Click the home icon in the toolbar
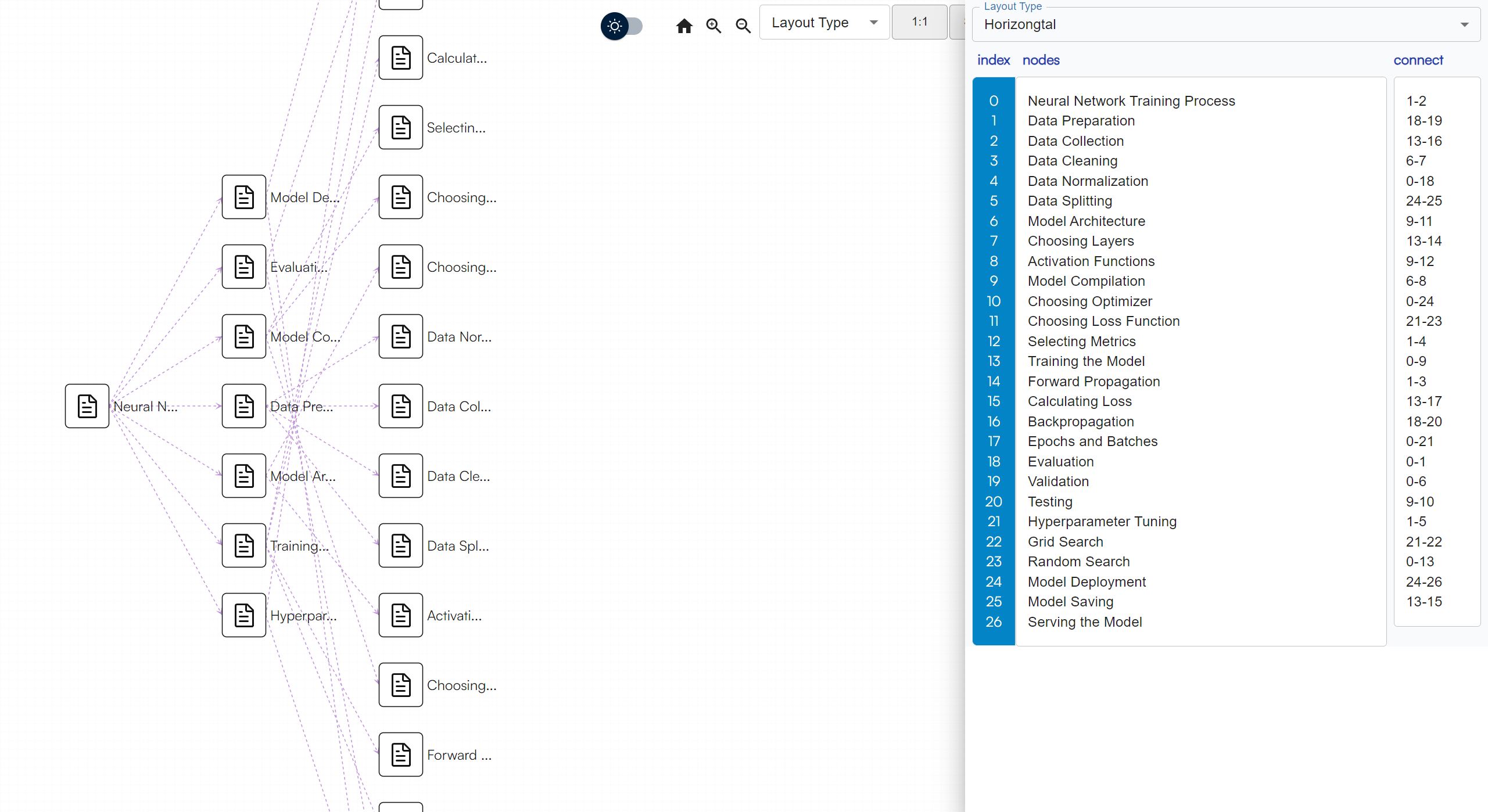 tap(684, 26)
